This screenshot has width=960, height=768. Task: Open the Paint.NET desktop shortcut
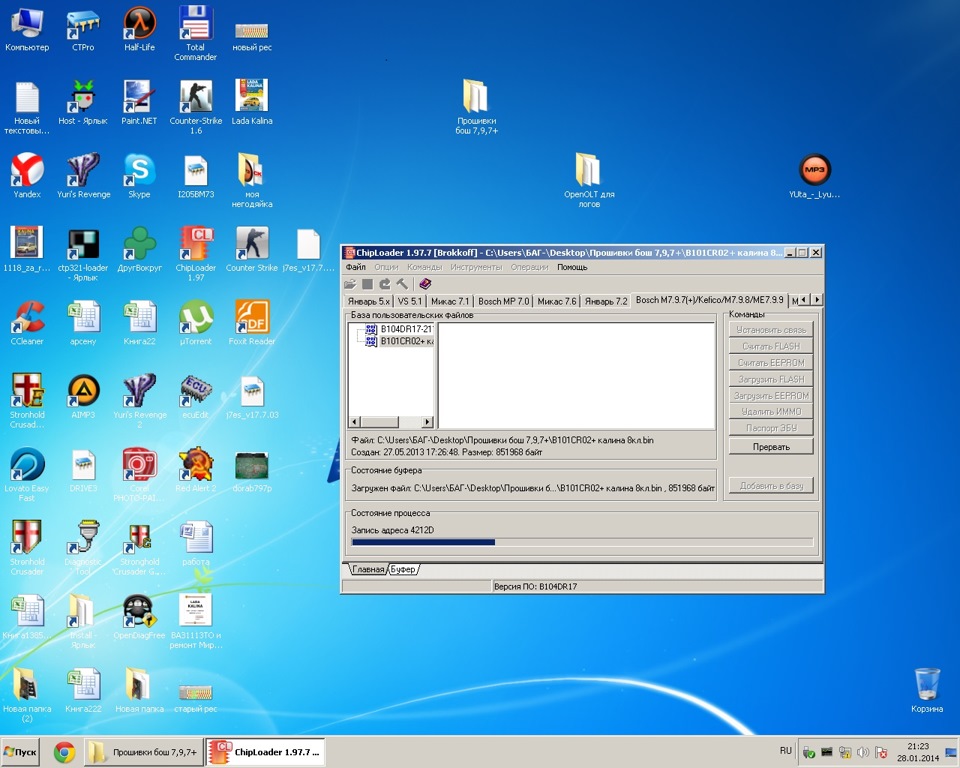click(x=139, y=102)
